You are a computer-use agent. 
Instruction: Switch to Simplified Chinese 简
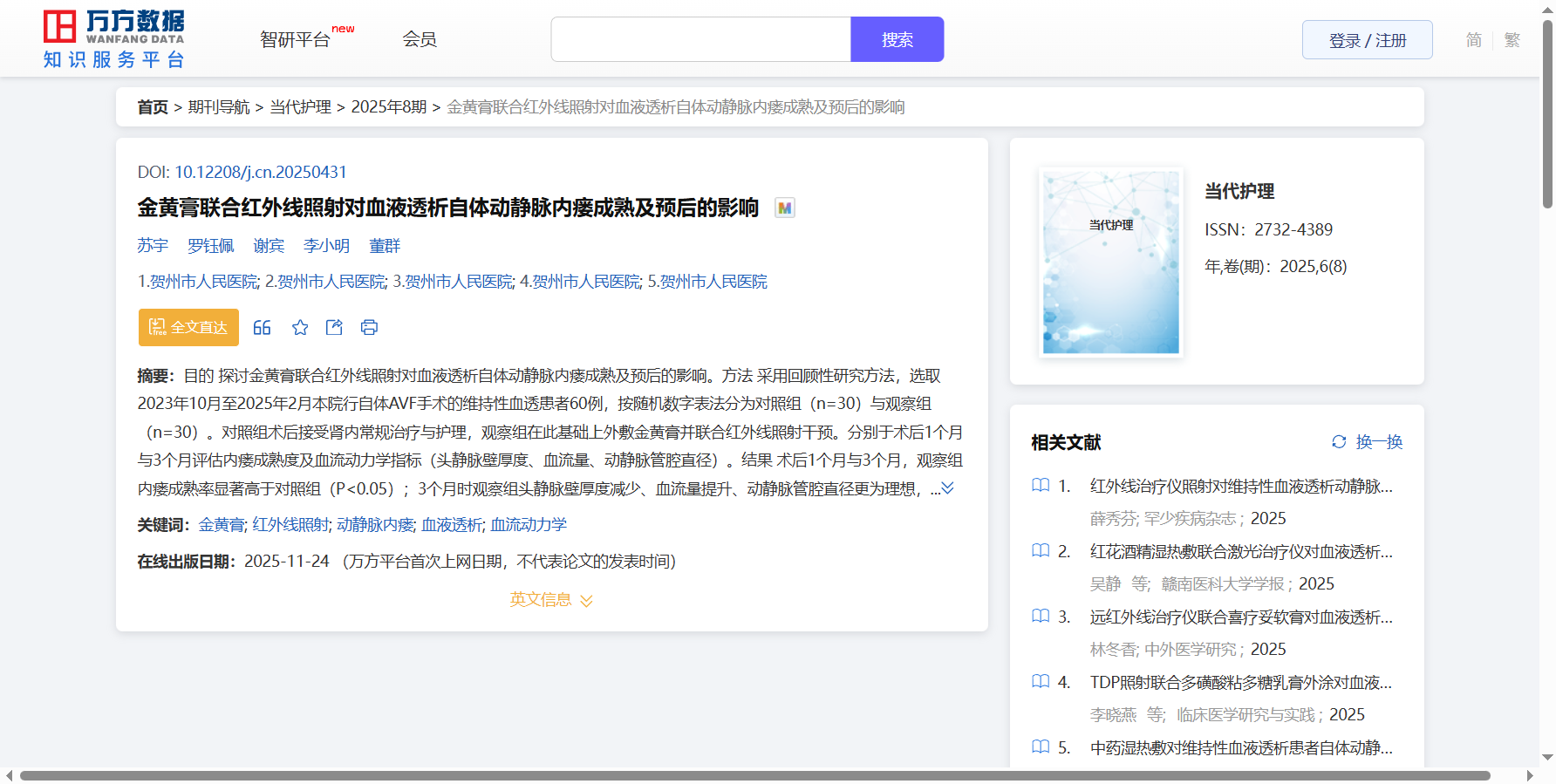pos(1474,40)
